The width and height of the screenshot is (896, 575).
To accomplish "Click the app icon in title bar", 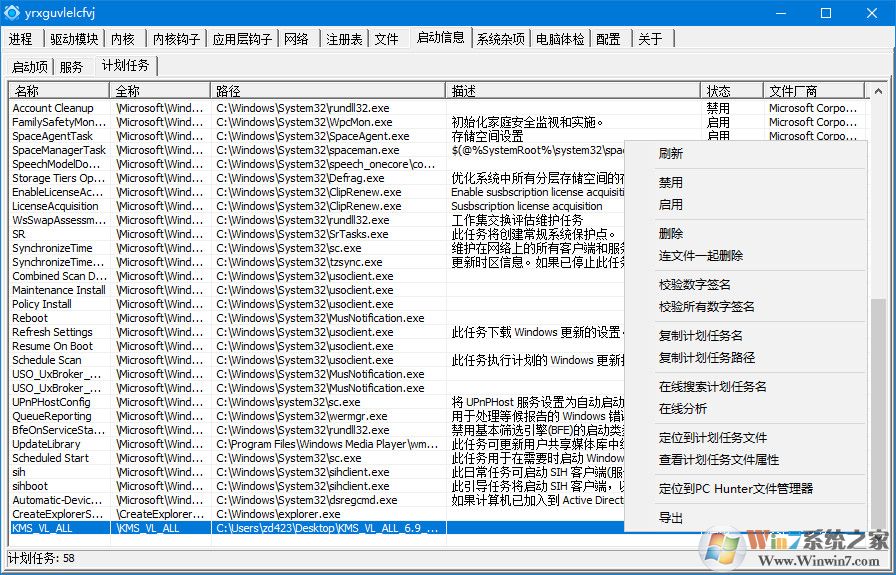I will (14, 13).
